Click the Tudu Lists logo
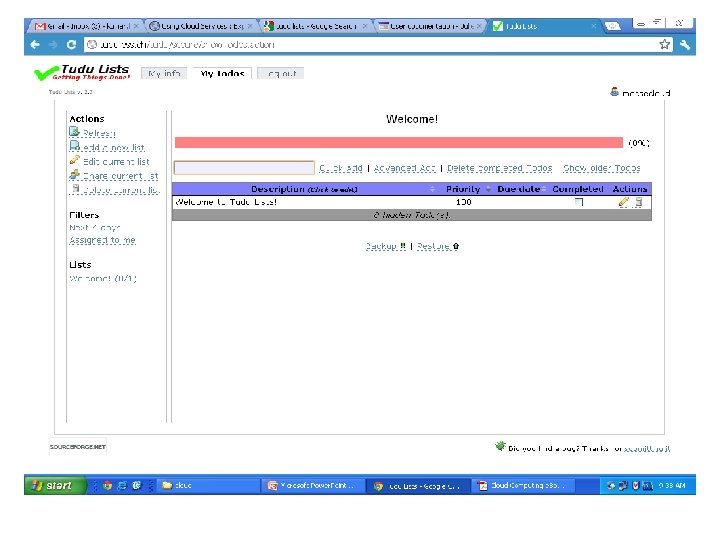Screen dimensions: 720x540 (83, 72)
